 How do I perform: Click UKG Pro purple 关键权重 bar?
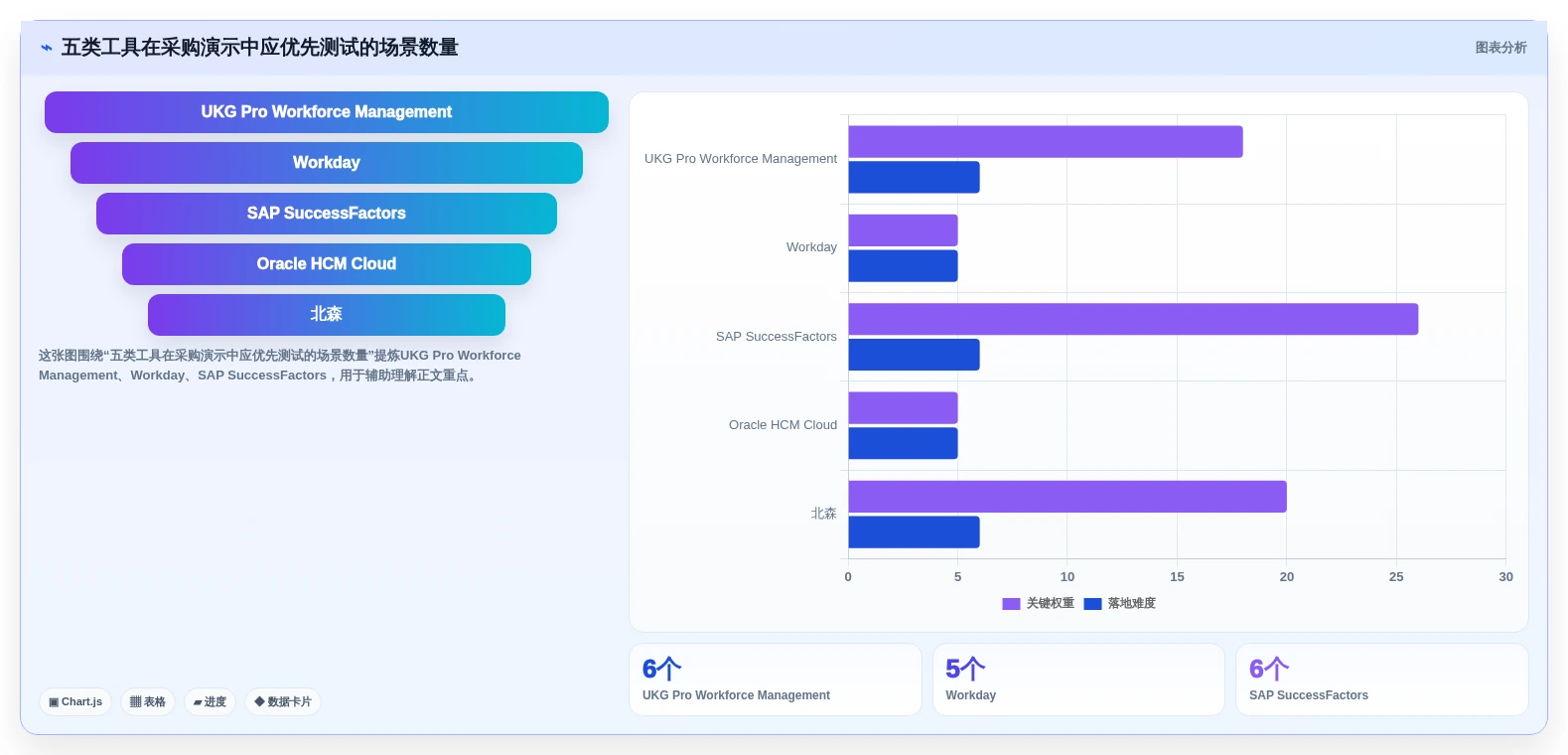[x=1046, y=141]
